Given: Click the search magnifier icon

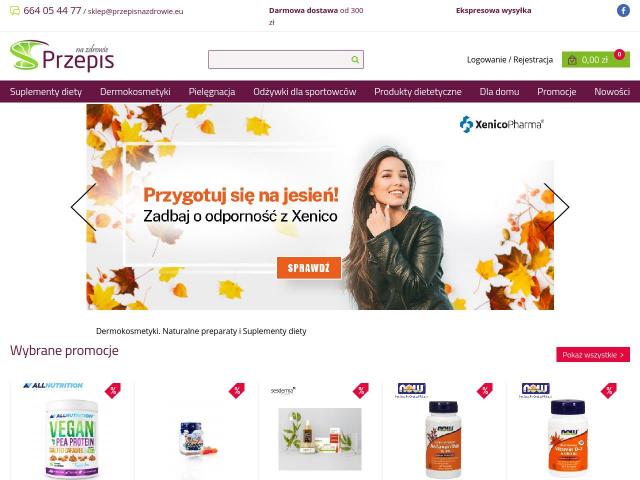Looking at the screenshot, I should 355,60.
